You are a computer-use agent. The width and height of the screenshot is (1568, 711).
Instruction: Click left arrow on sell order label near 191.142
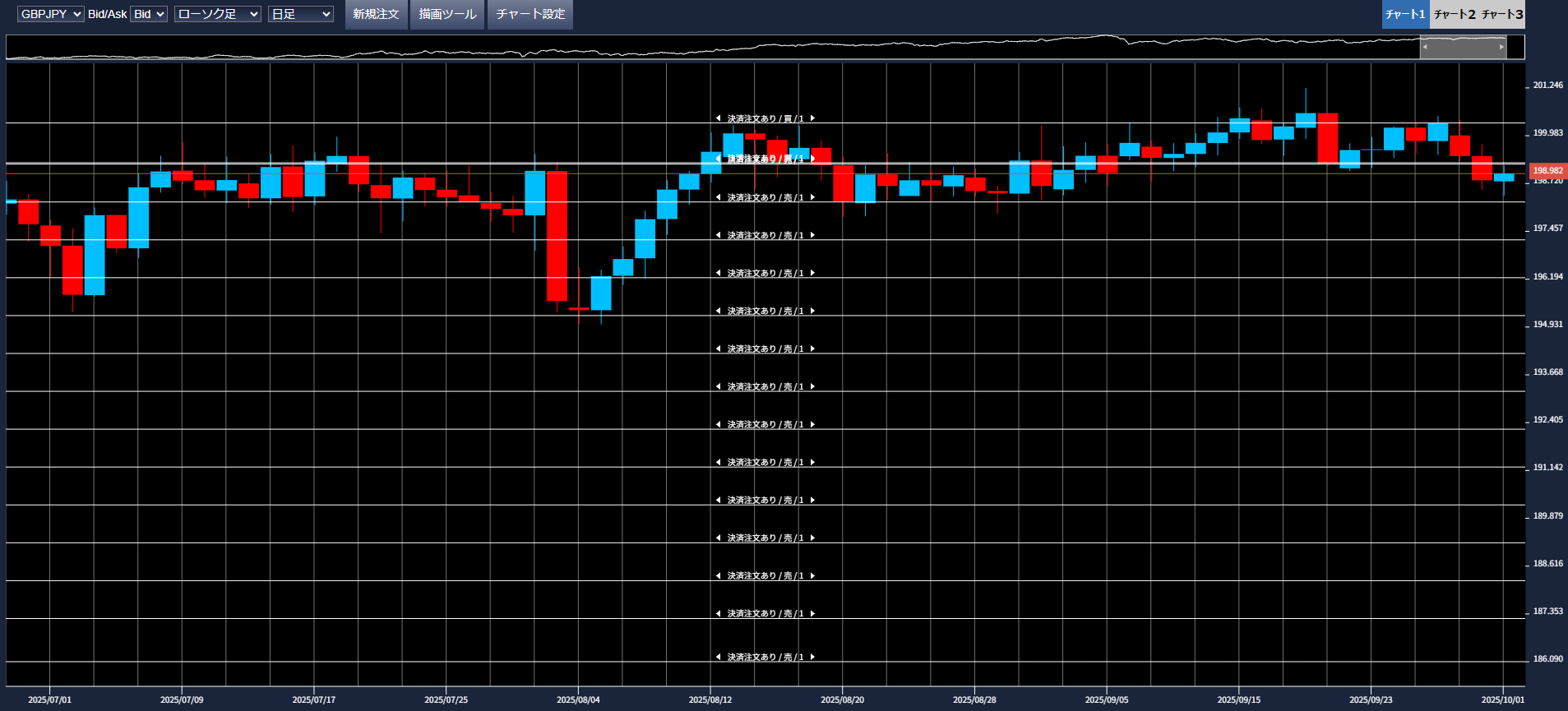[x=718, y=462]
